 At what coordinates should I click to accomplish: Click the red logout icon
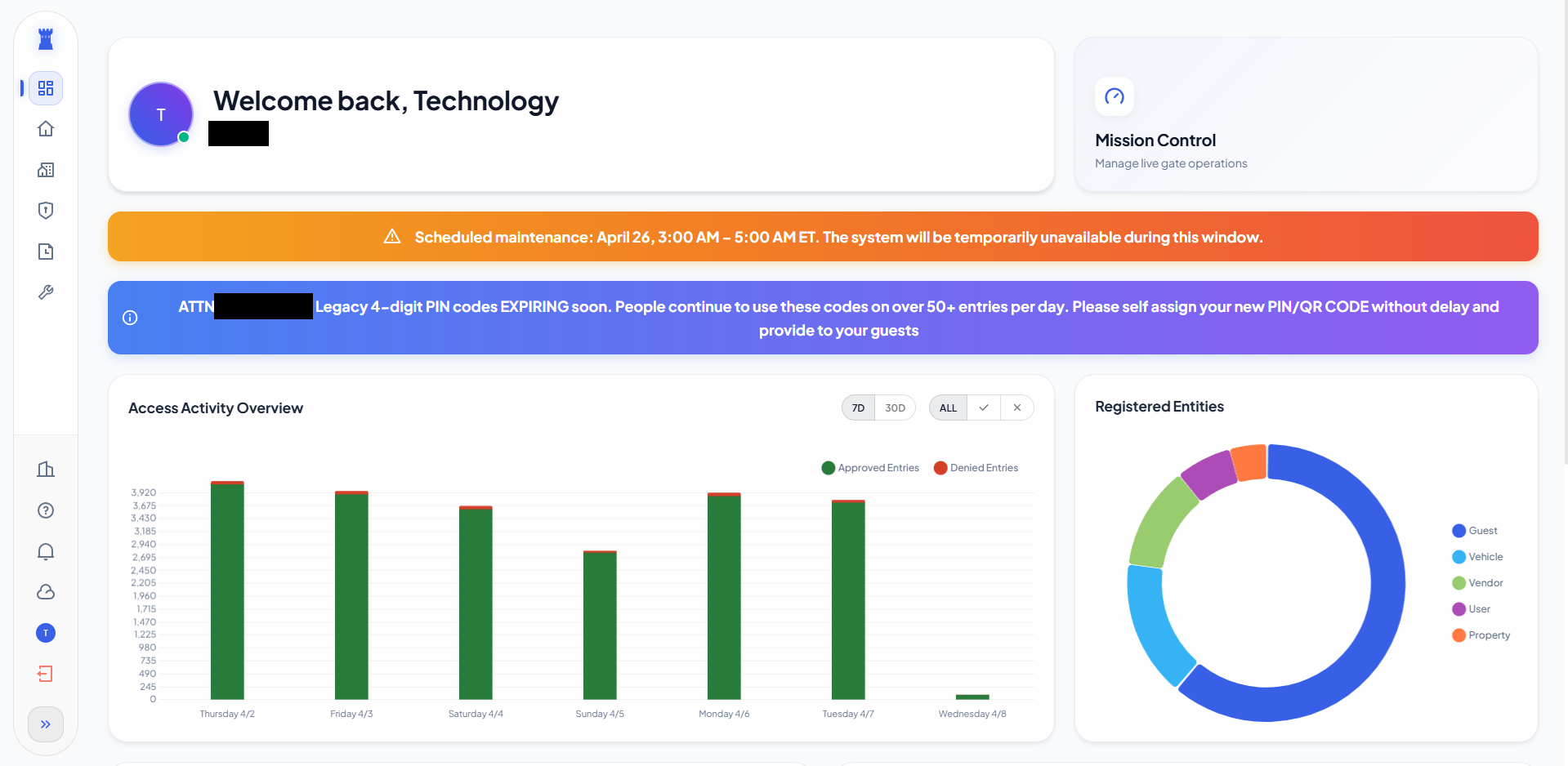pos(46,674)
